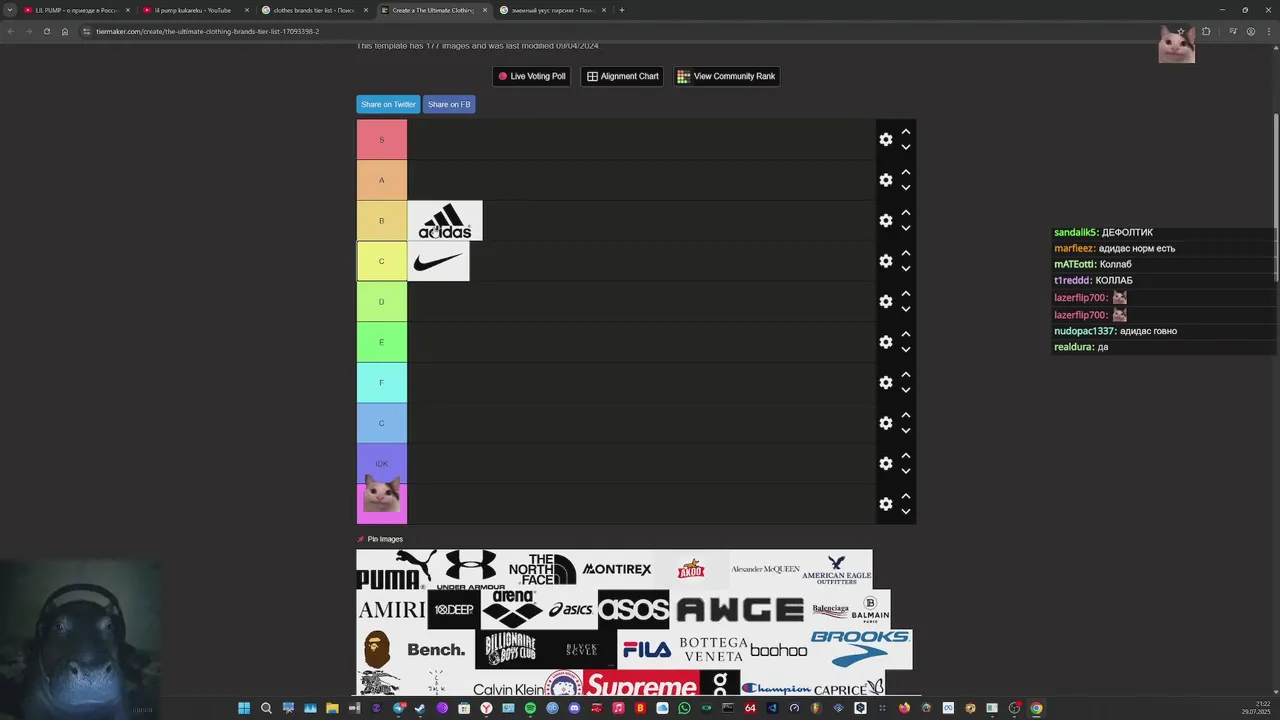The image size is (1280, 720).
Task: Move the B tier row down
Action: pyautogui.click(x=906, y=228)
